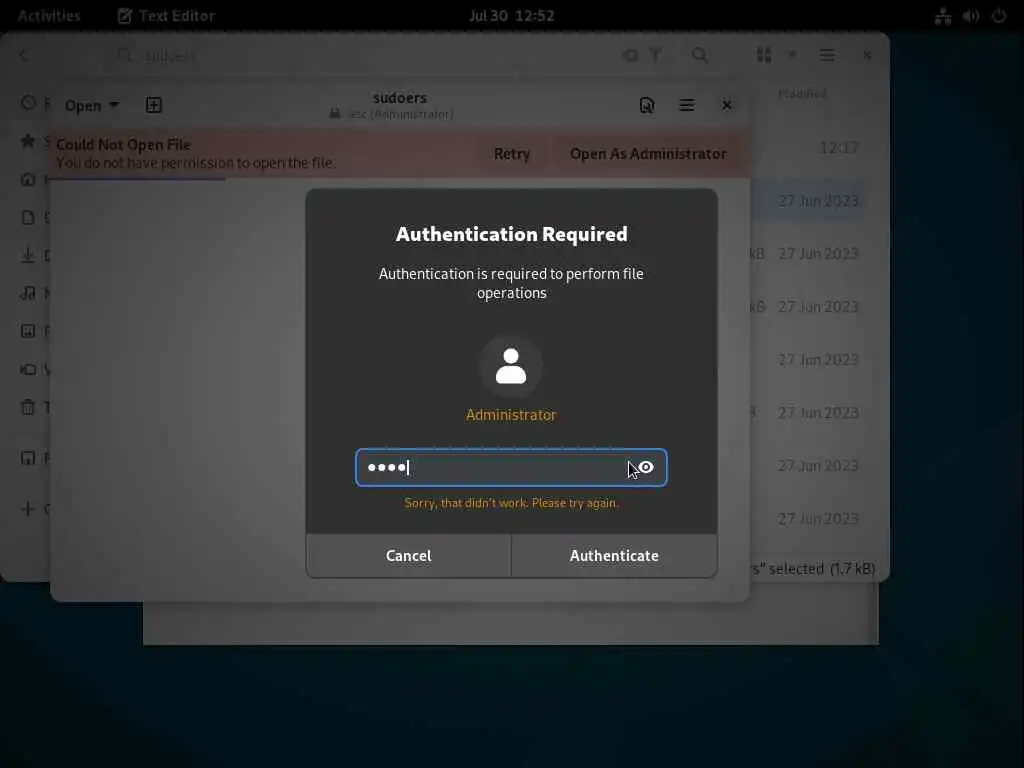The height and width of the screenshot is (768, 1024).
Task: Open Documents in Files sidebar
Action: (x=28, y=217)
